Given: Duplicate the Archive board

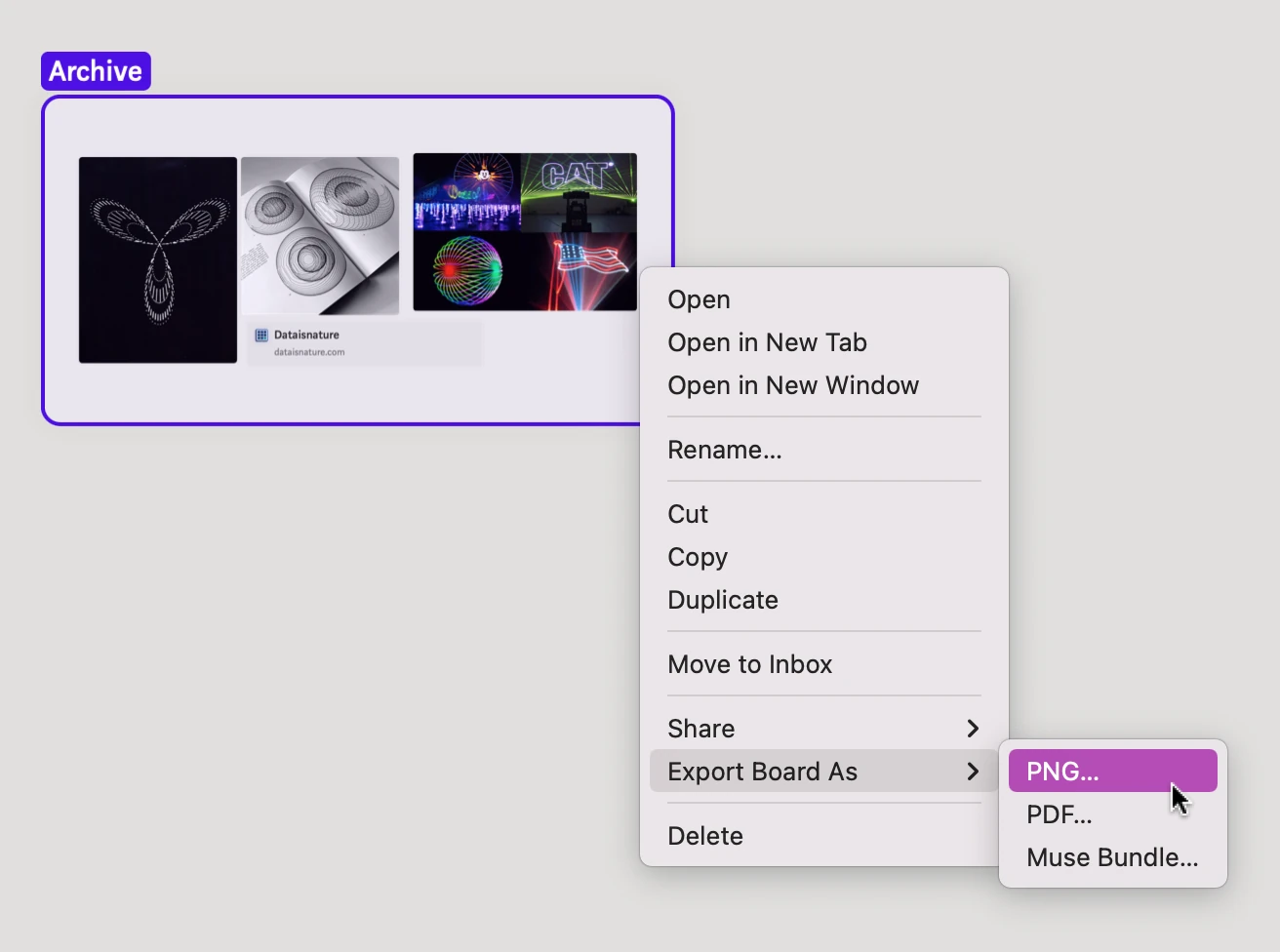Looking at the screenshot, I should pos(722,600).
